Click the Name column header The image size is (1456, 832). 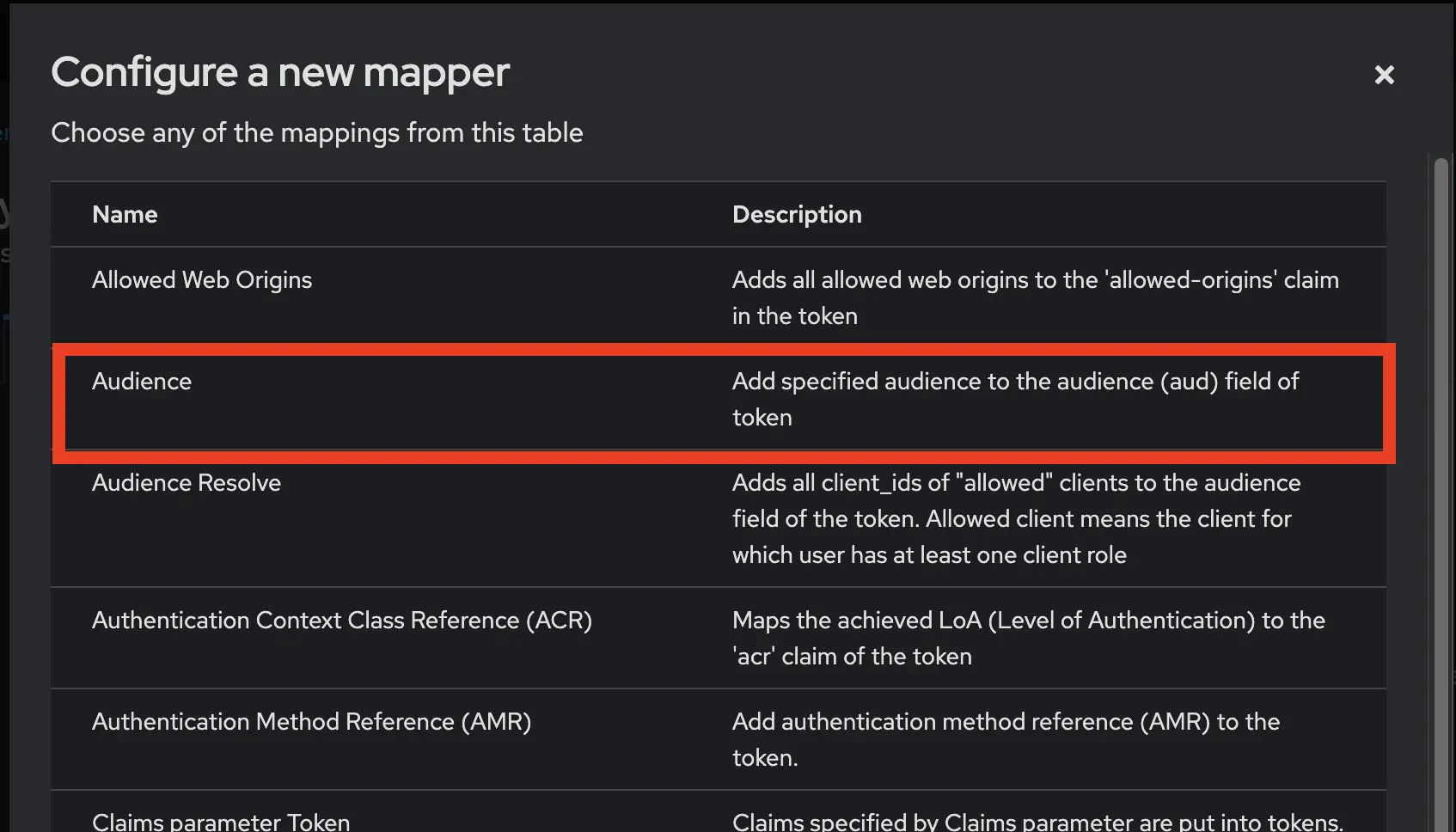click(x=124, y=214)
